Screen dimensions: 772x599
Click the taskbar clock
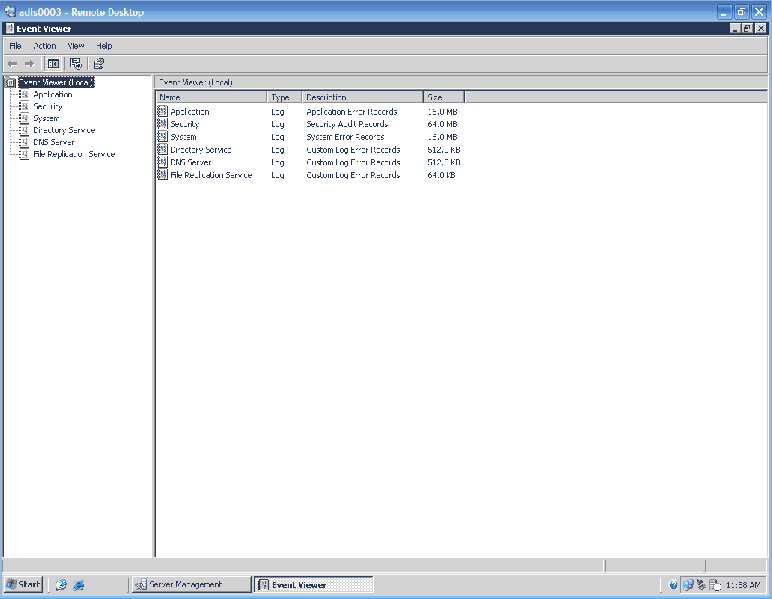tap(743, 585)
